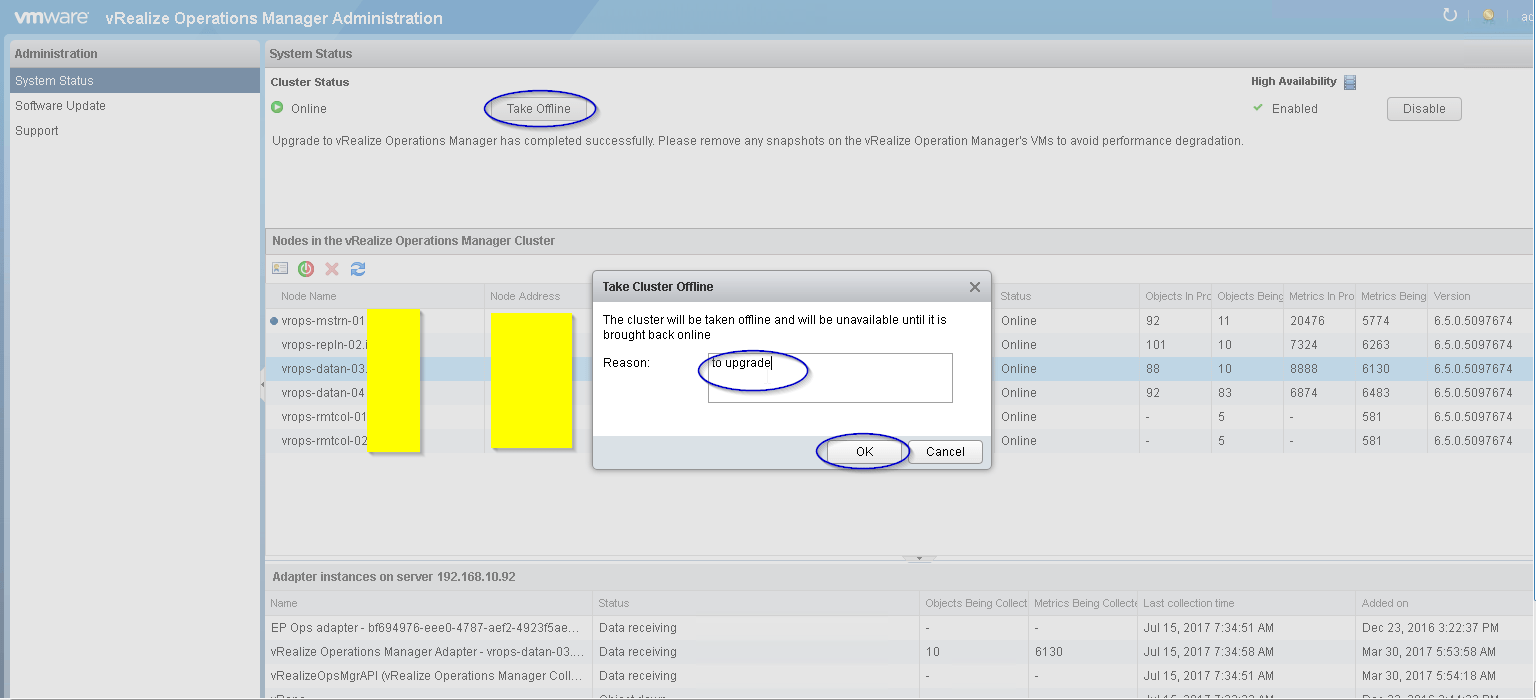
Task: Click the refresh icon in the top header
Action: pyautogui.click(x=1450, y=15)
